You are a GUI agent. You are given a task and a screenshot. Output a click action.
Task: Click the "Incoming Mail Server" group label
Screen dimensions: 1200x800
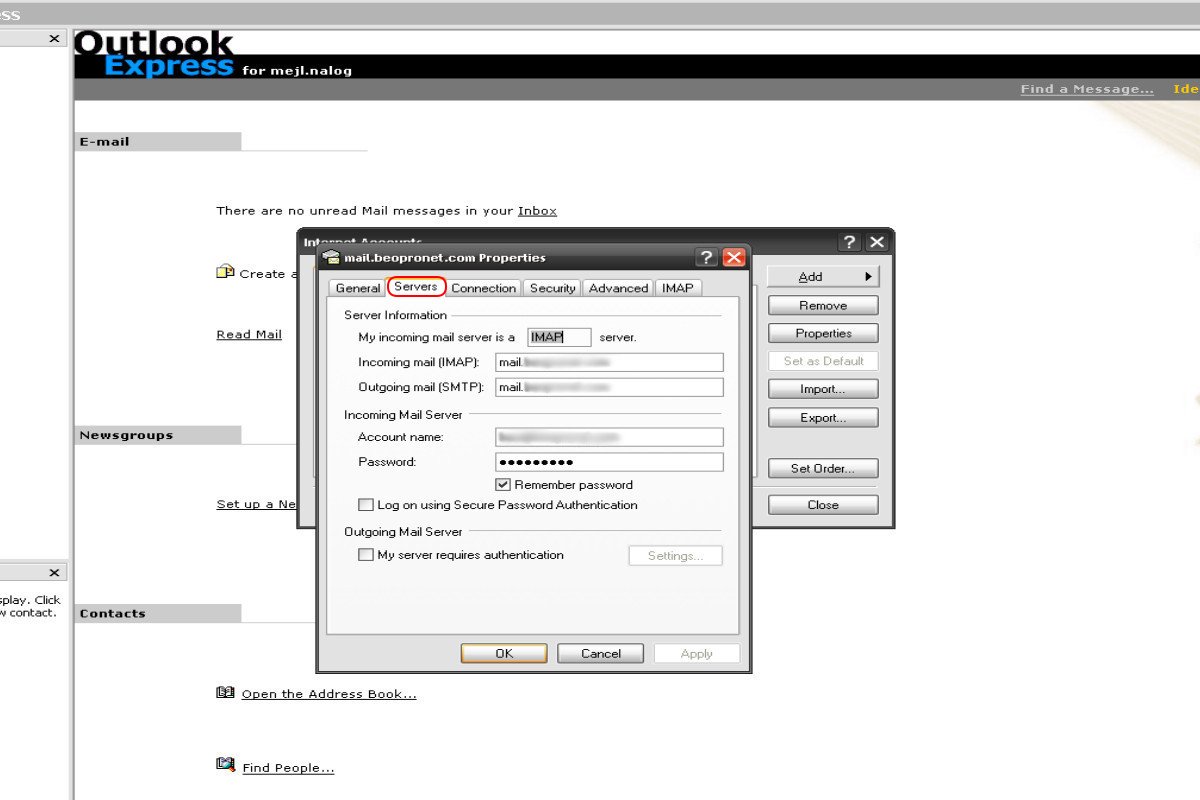403,414
